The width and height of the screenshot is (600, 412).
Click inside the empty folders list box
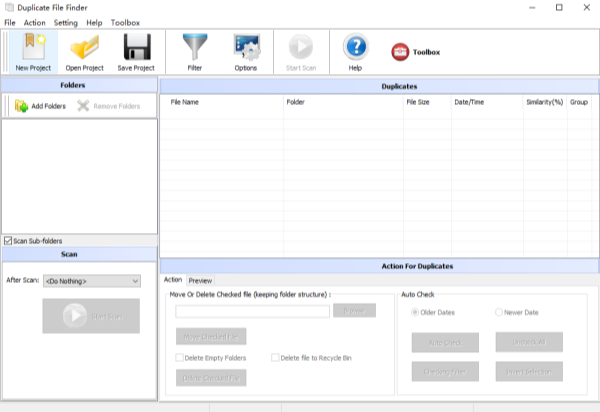tap(80, 176)
